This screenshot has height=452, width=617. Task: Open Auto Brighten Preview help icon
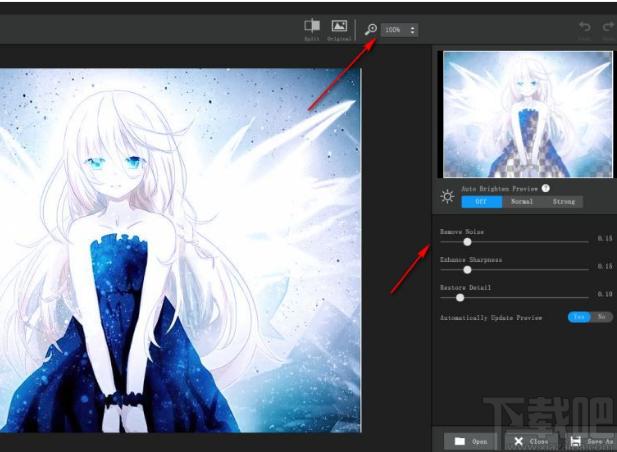(545, 188)
